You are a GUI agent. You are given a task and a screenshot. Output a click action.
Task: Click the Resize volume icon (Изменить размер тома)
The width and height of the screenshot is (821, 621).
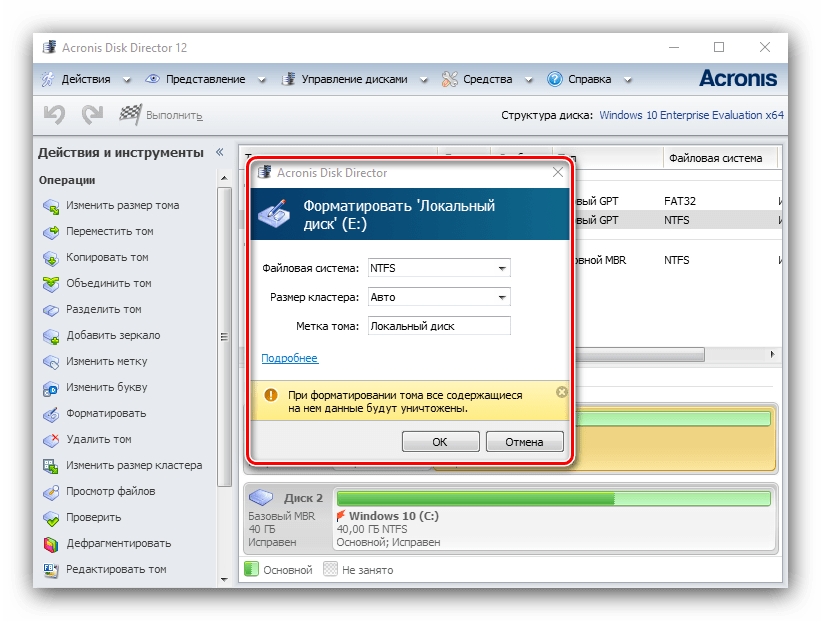pos(51,206)
